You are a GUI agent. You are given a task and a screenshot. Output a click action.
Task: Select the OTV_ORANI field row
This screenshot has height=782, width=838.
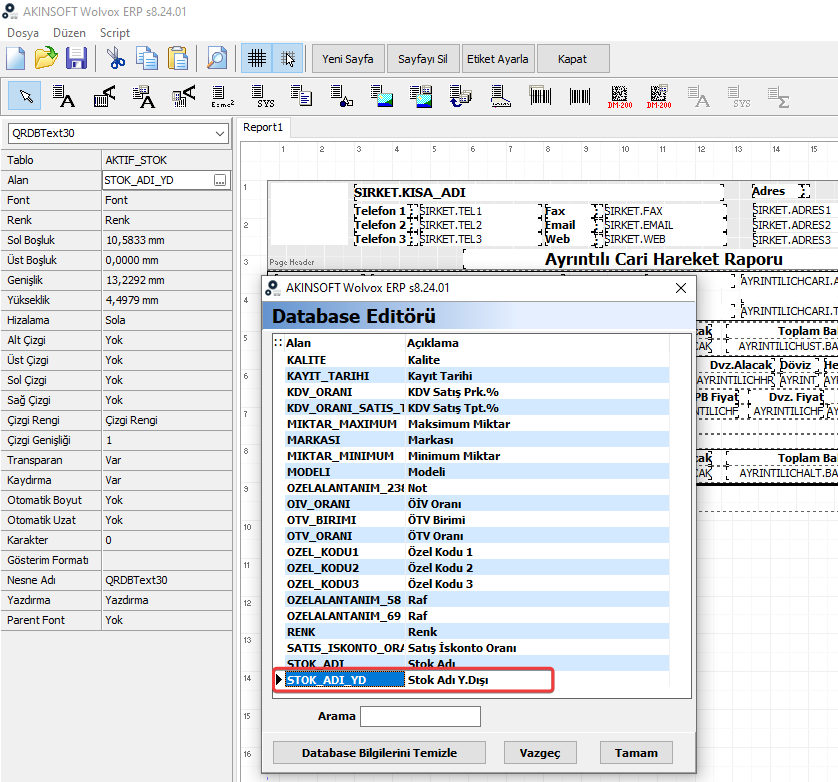(x=472, y=536)
